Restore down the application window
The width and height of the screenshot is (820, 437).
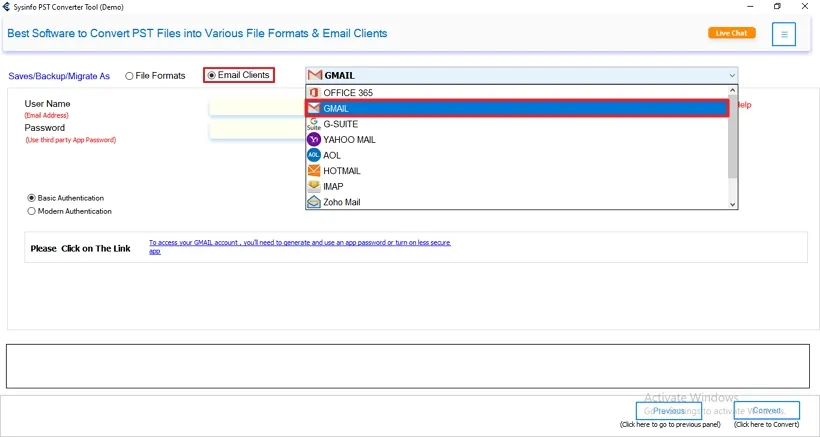click(778, 7)
